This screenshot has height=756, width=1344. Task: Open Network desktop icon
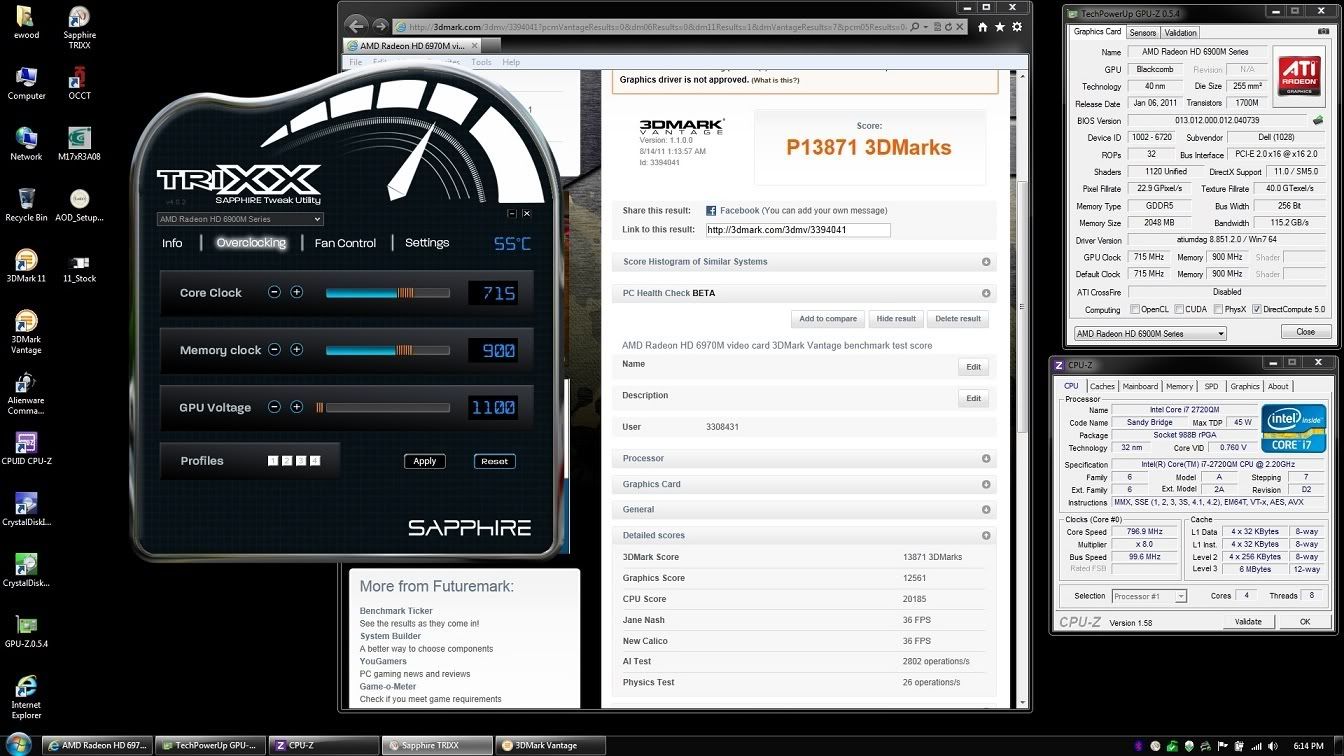pos(26,145)
